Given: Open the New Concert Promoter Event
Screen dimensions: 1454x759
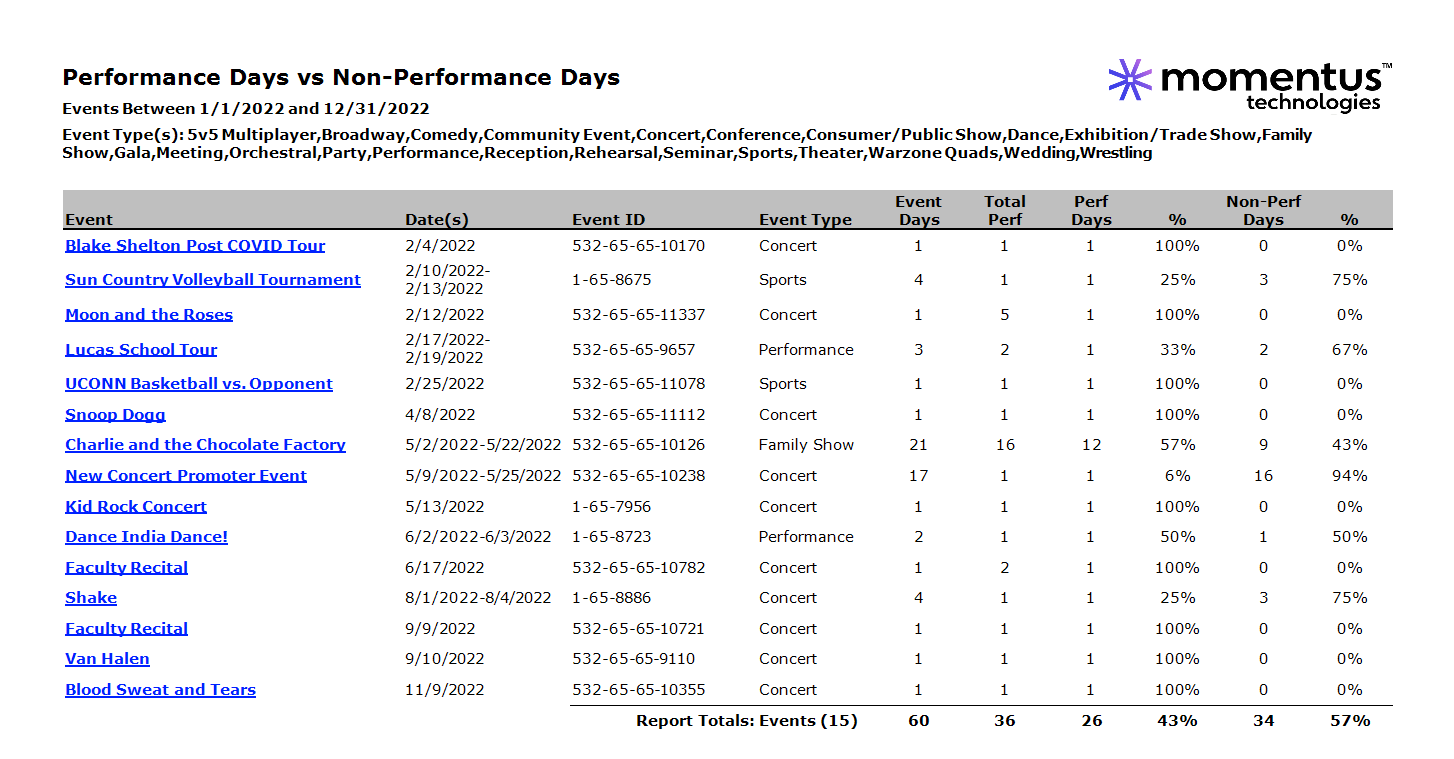Looking at the screenshot, I should click(x=186, y=475).
